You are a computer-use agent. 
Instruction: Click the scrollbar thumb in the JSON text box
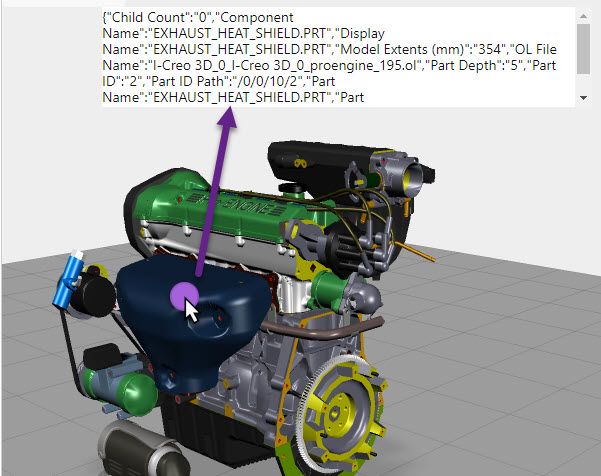(583, 49)
